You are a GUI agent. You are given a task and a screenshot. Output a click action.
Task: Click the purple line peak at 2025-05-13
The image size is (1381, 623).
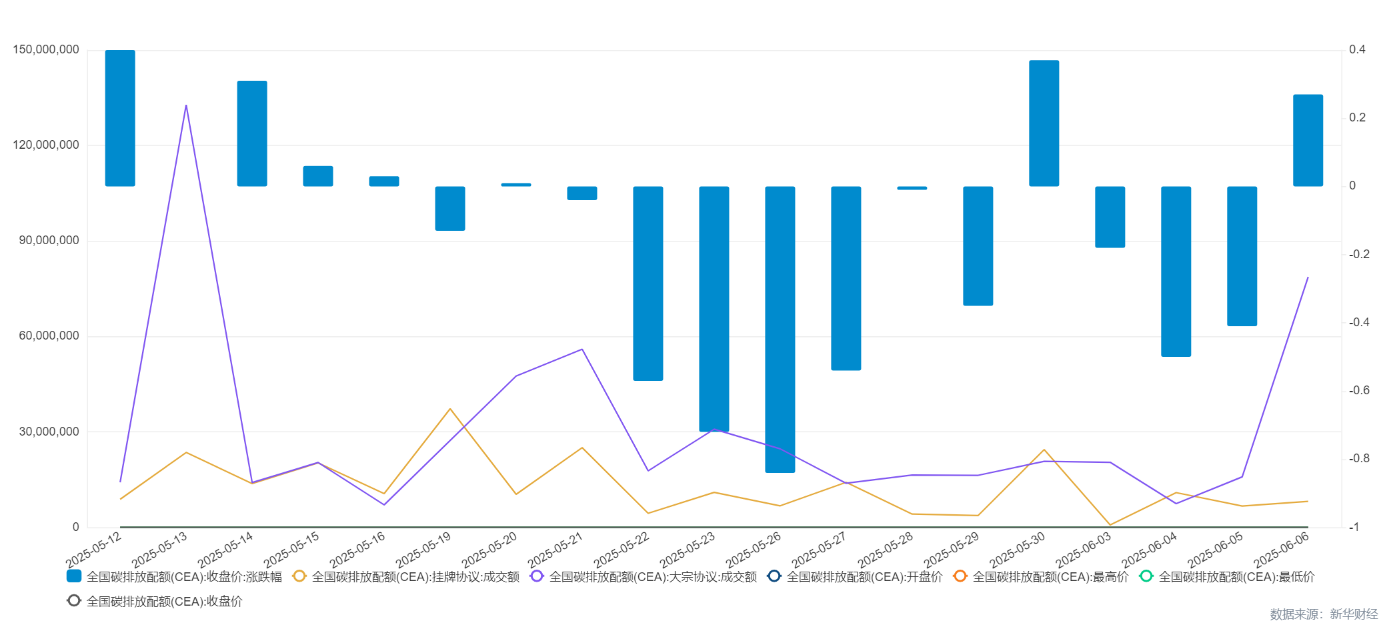click(x=186, y=105)
